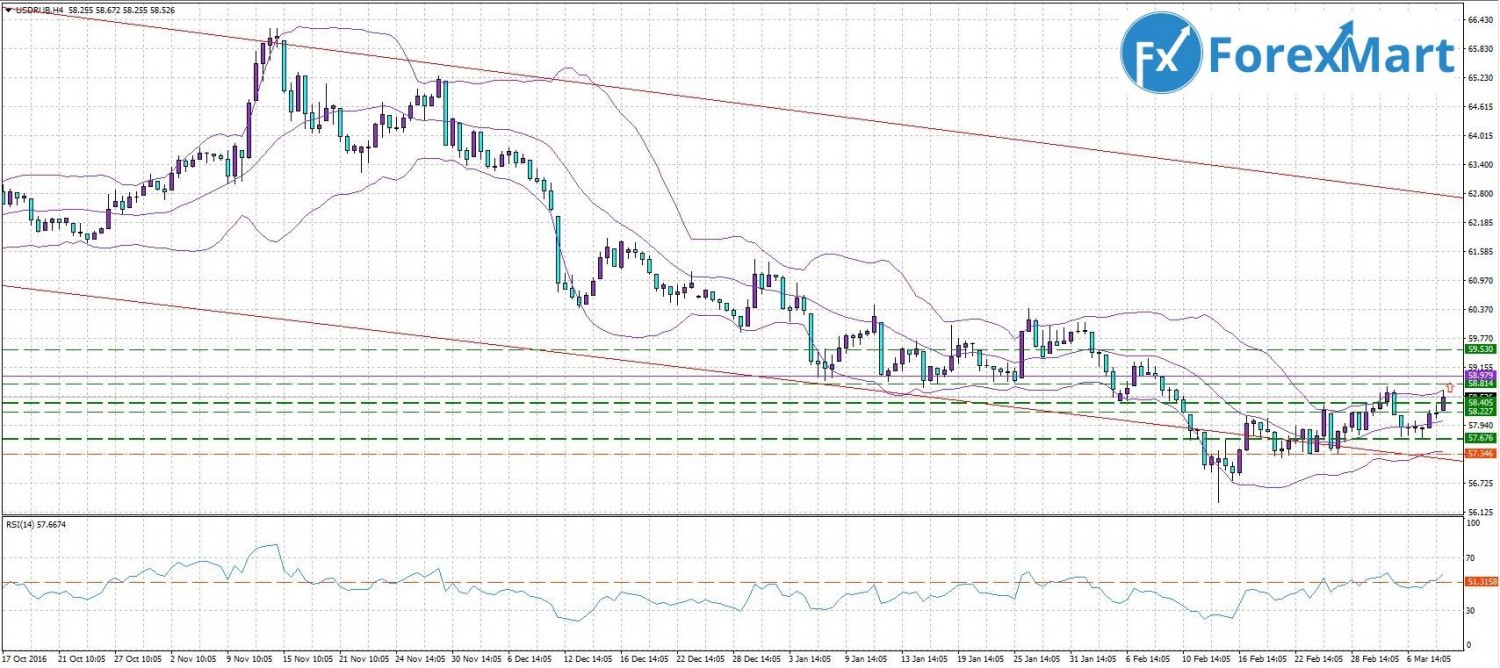Screen dimensions: 1500x668
Task: Click the green 57.676 price label
Action: coord(1479,438)
